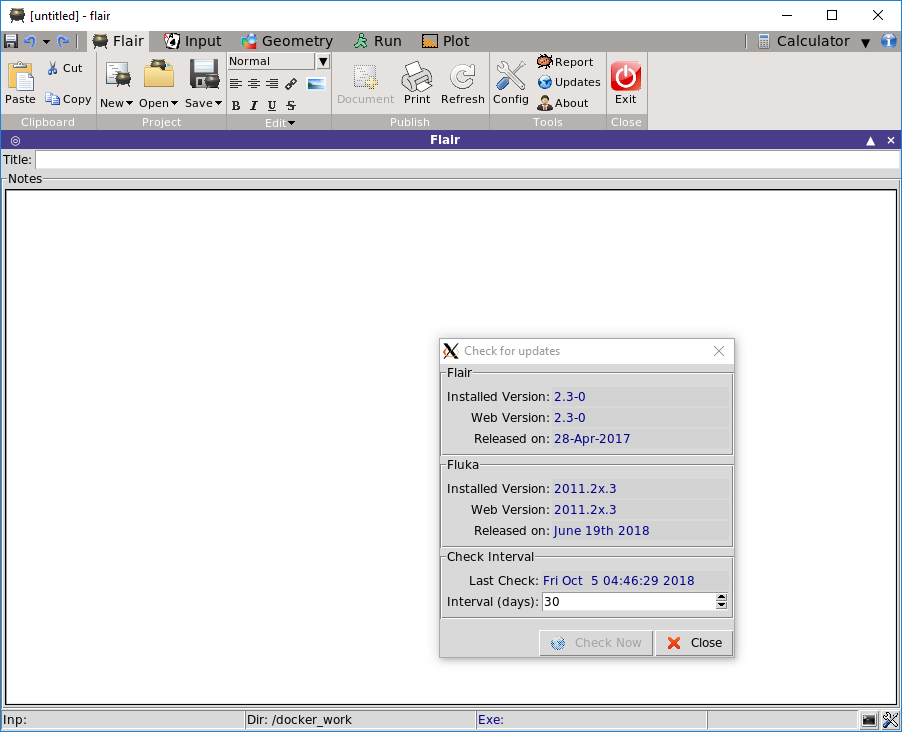
Task: Insert an image with the picture icon
Action: (x=316, y=84)
